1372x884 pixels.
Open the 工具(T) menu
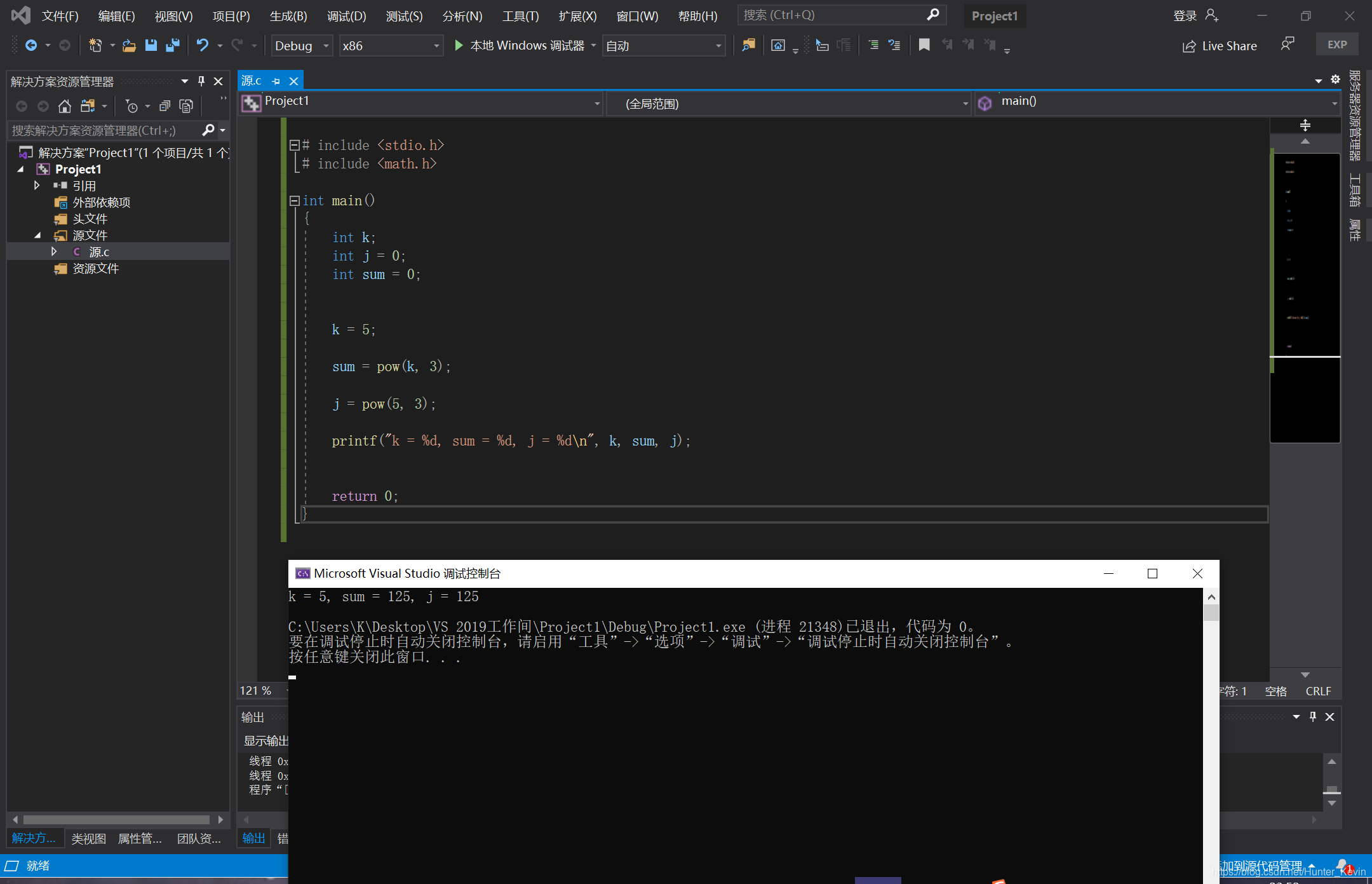pyautogui.click(x=520, y=16)
